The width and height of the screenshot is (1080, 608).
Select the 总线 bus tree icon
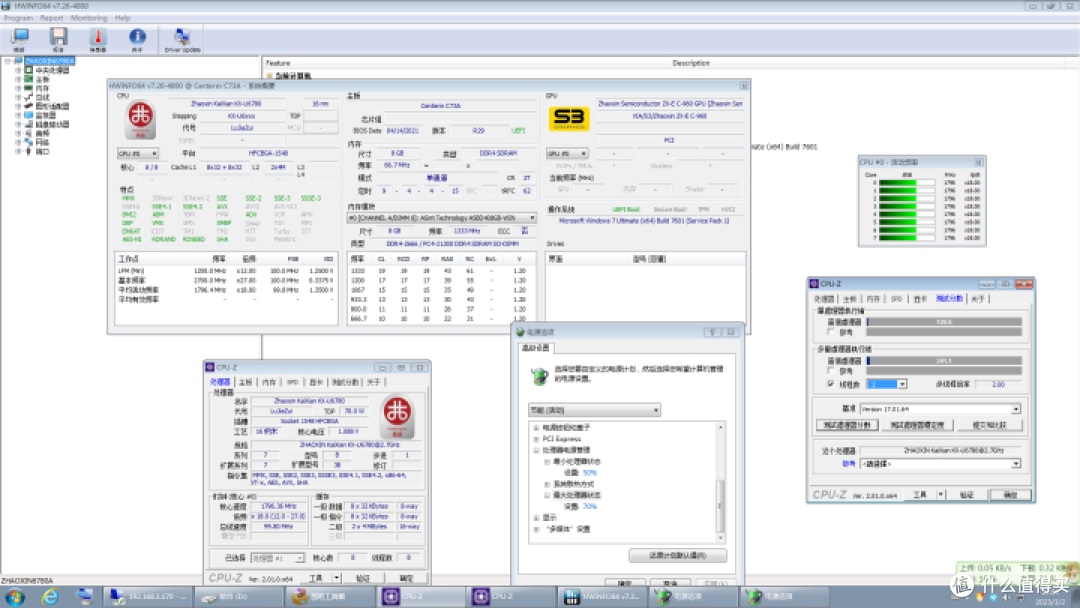[29, 97]
